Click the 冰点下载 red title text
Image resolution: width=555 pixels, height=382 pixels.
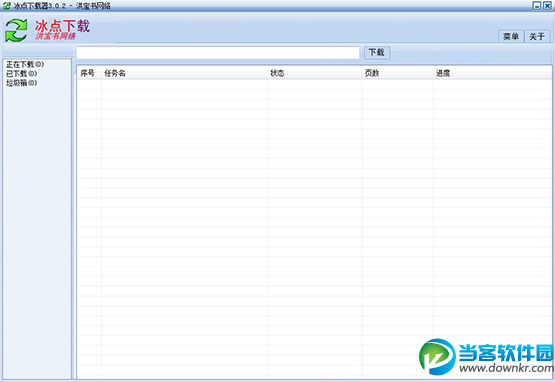62,26
